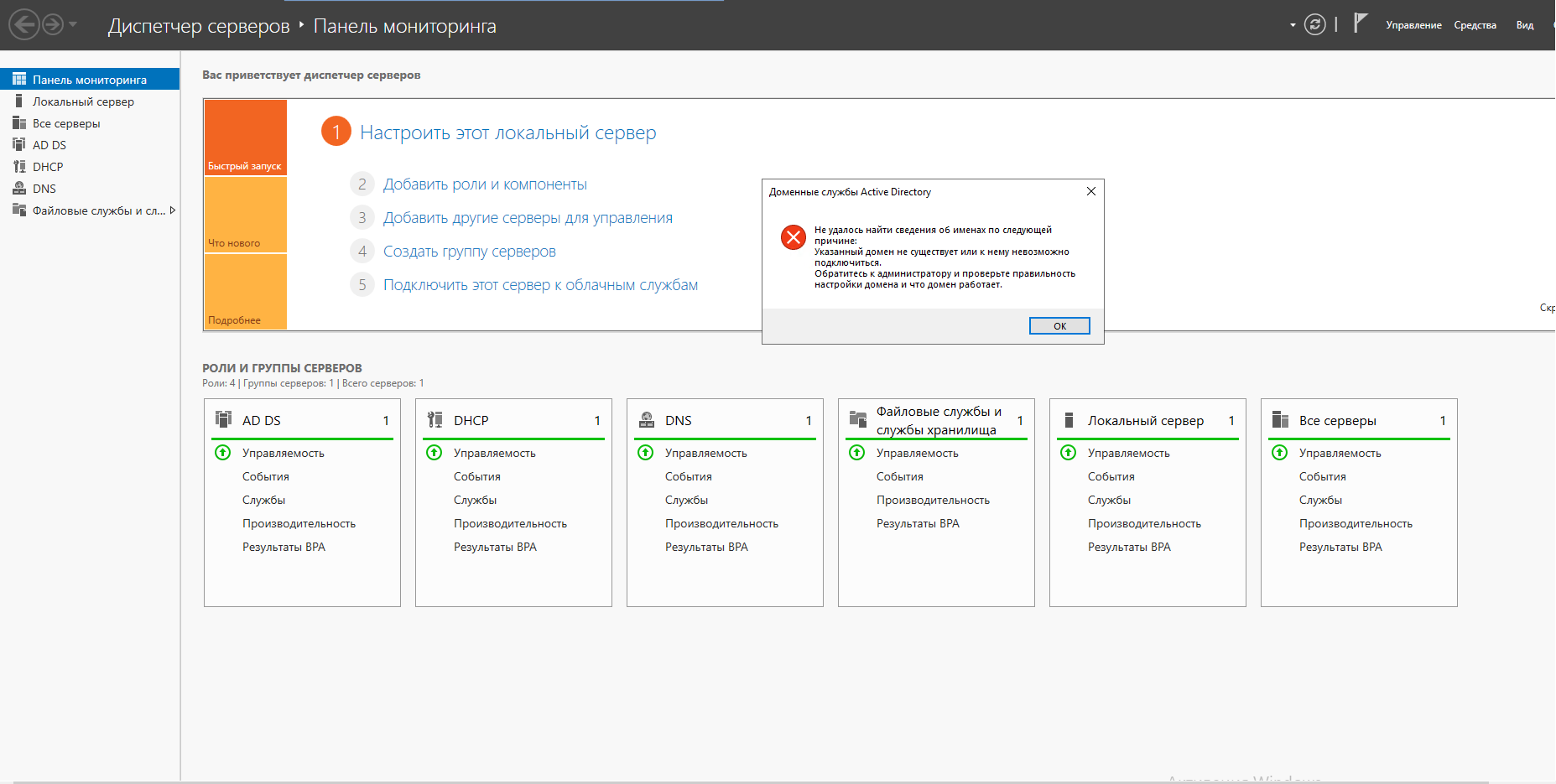Click Подключить этот сервер к облачным службам
Image resolution: width=1556 pixels, height=784 pixels.
(x=540, y=285)
